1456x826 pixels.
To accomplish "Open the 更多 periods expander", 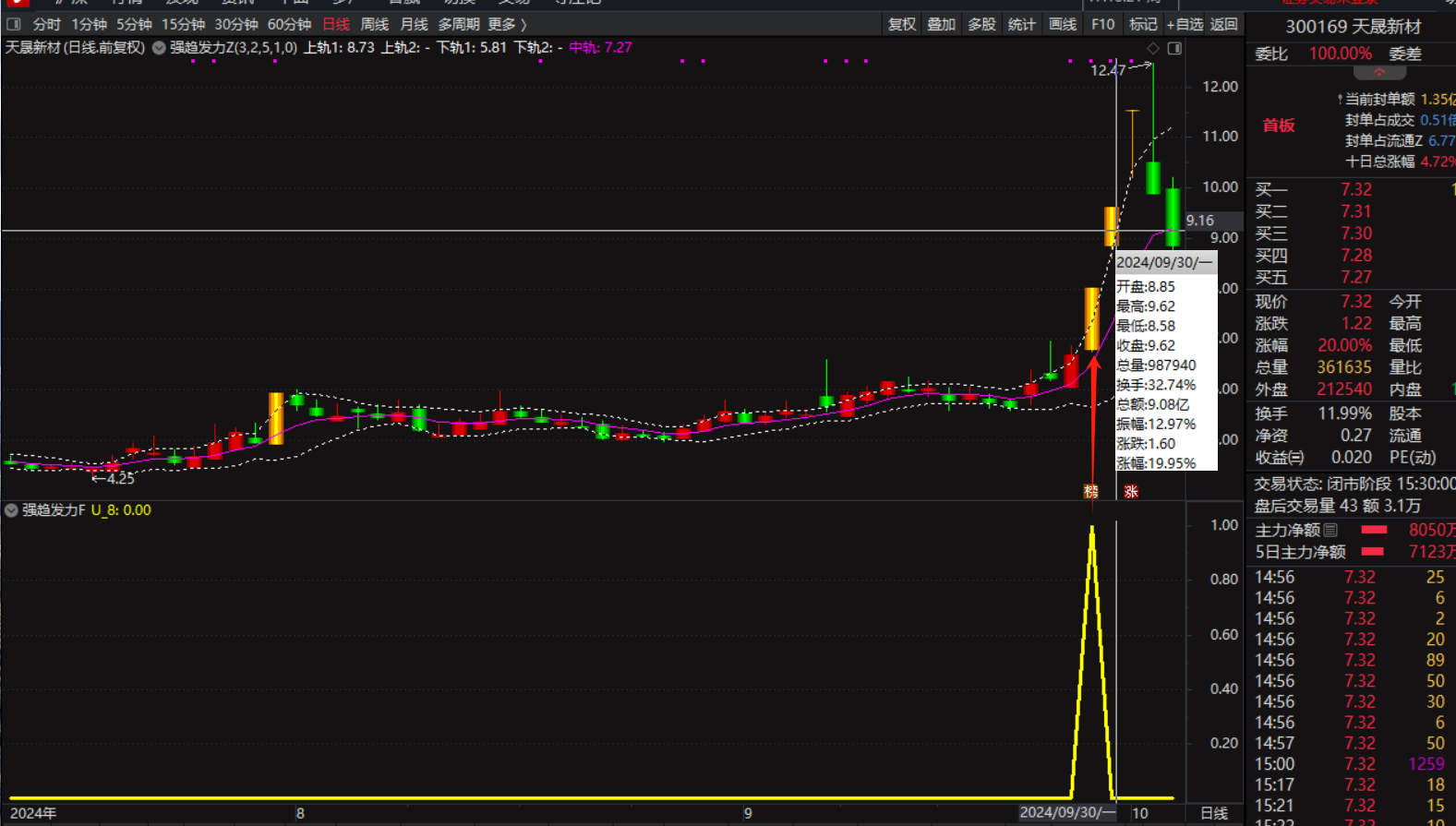I will 507,24.
